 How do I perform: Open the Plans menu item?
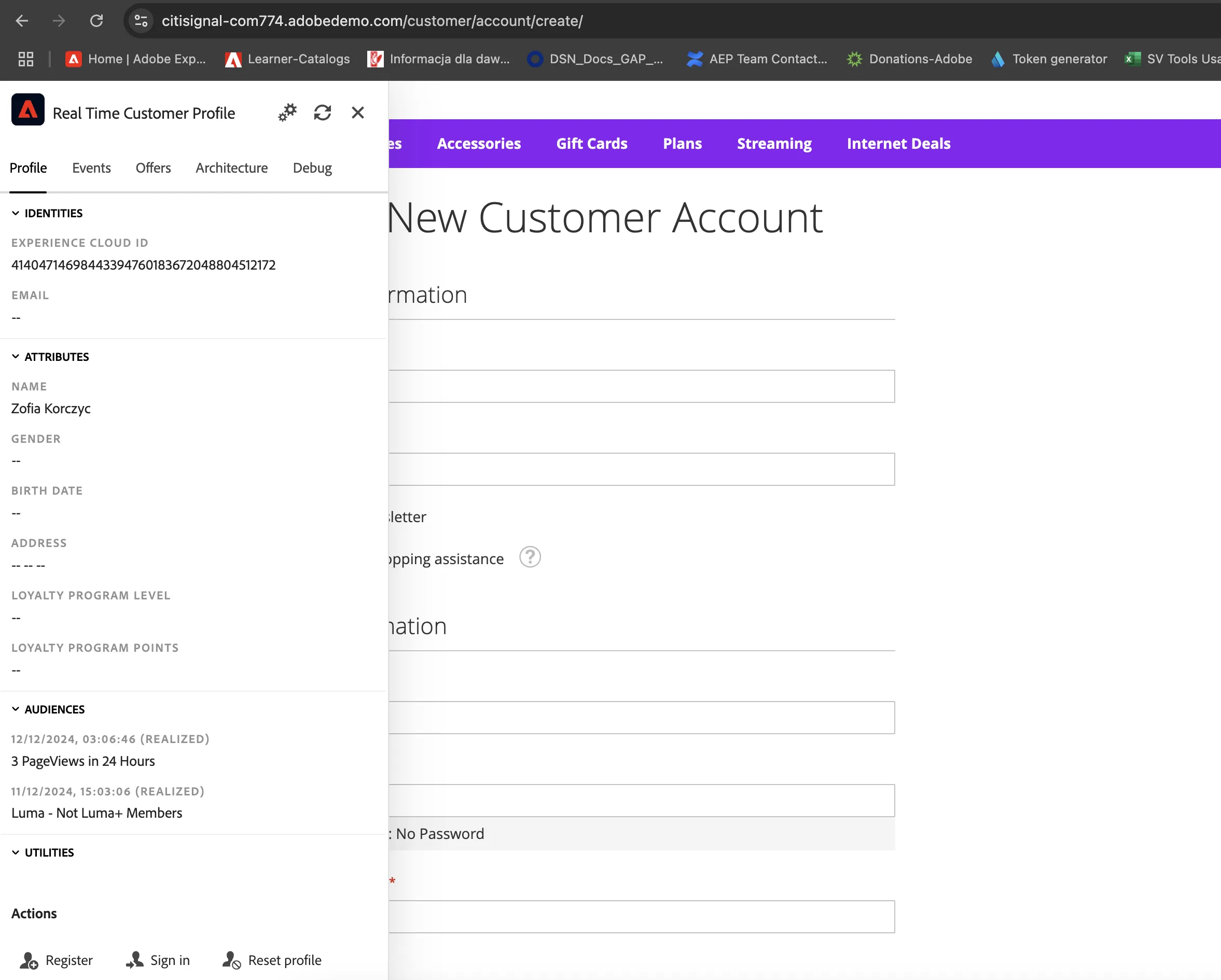click(x=682, y=144)
